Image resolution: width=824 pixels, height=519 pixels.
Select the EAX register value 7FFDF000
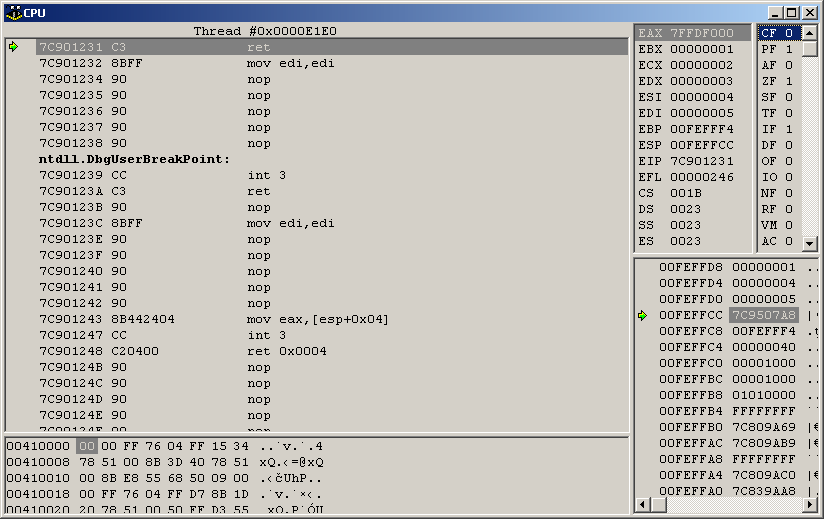point(701,33)
